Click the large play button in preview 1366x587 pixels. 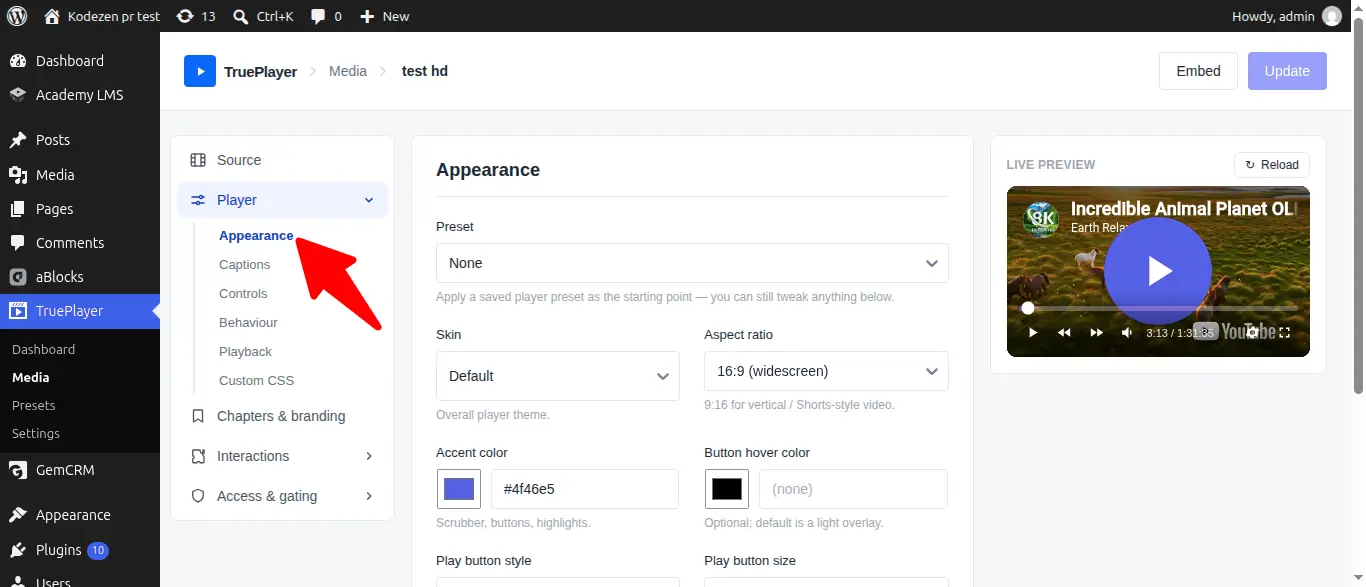(x=1158, y=271)
